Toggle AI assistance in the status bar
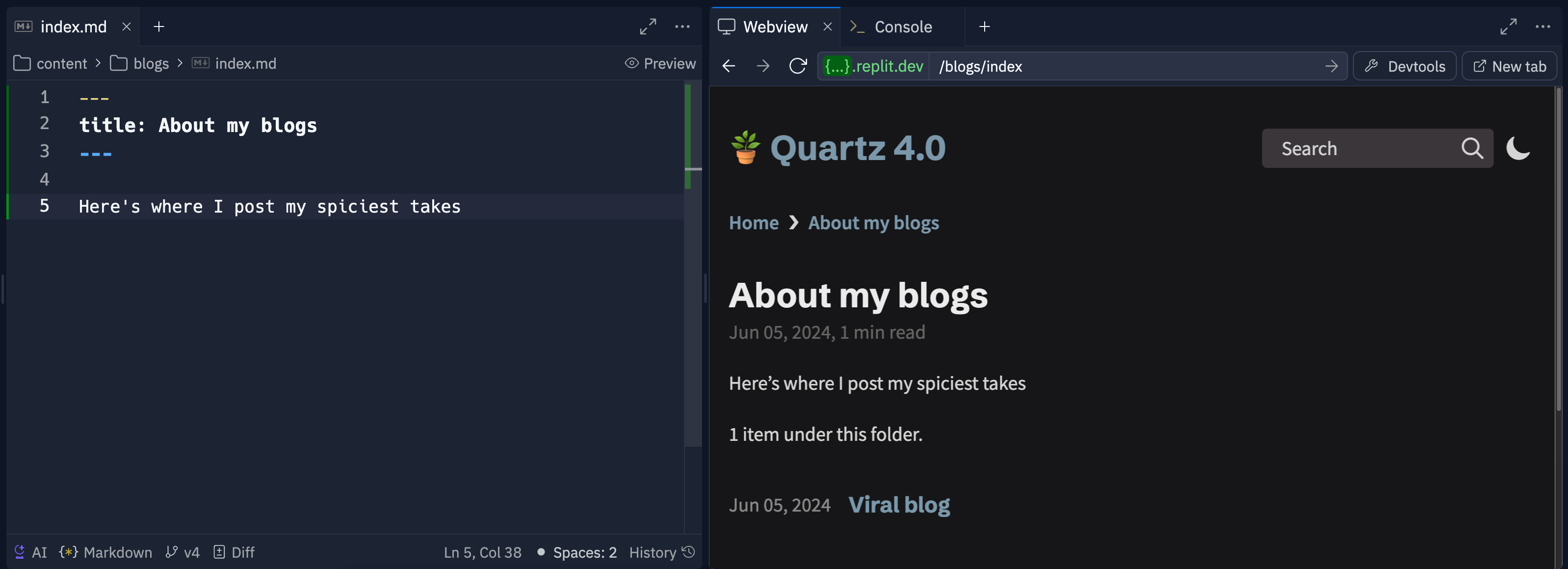The height and width of the screenshot is (569, 1568). coord(29,552)
